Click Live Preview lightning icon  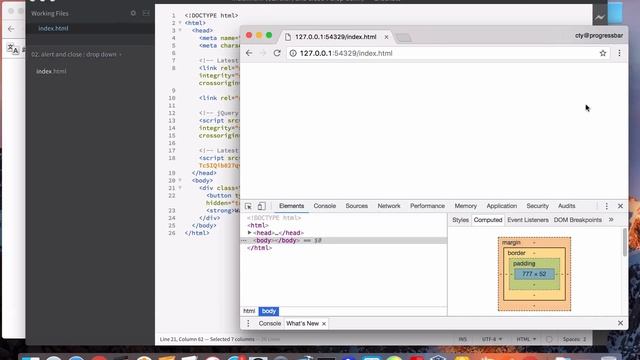[x=600, y=17]
